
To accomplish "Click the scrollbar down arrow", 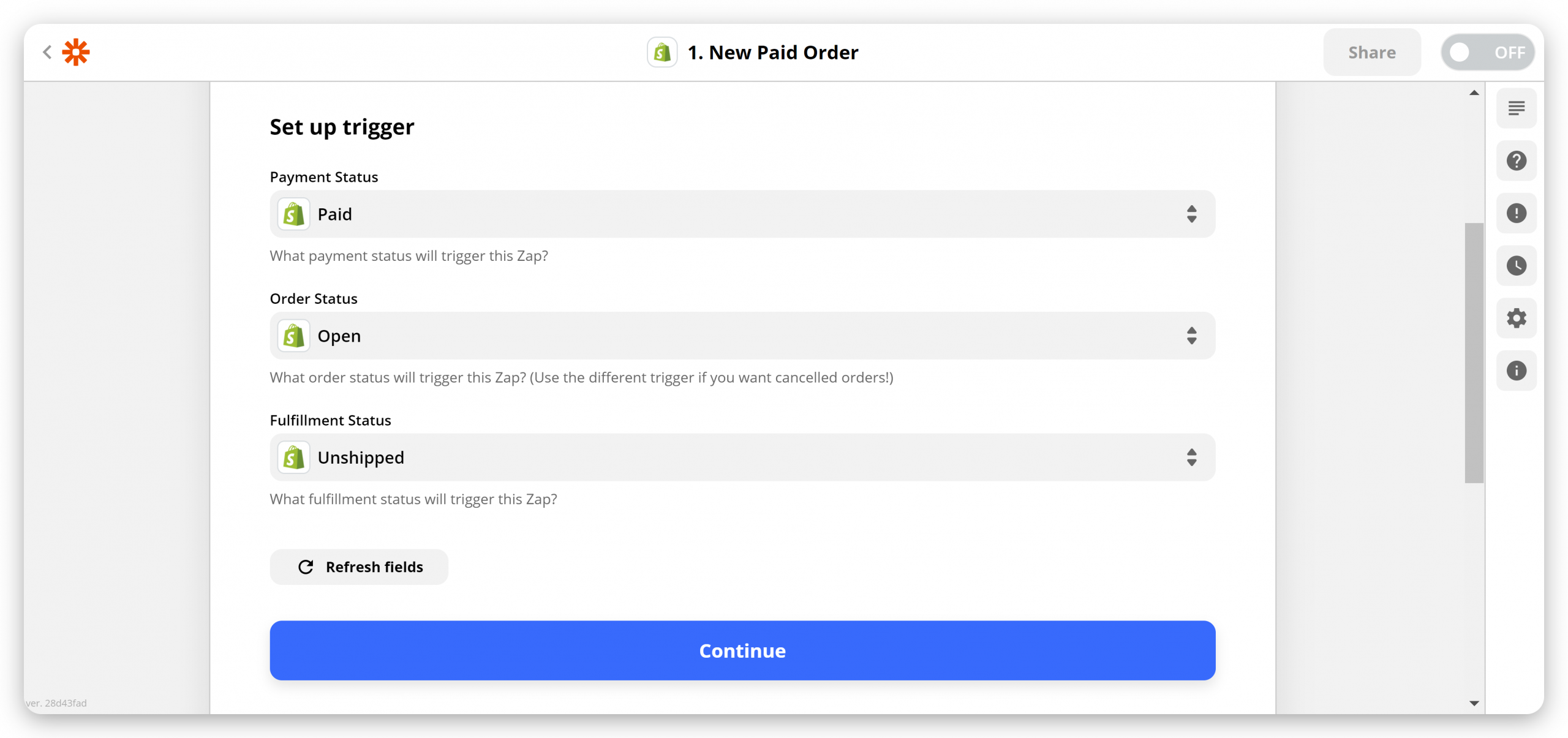I will tap(1474, 703).
